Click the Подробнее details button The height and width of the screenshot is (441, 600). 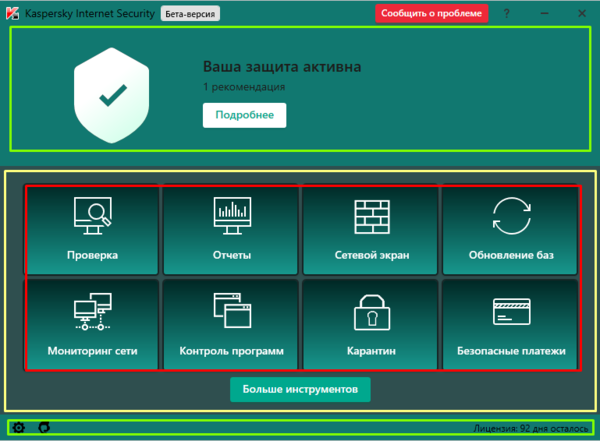click(x=245, y=115)
